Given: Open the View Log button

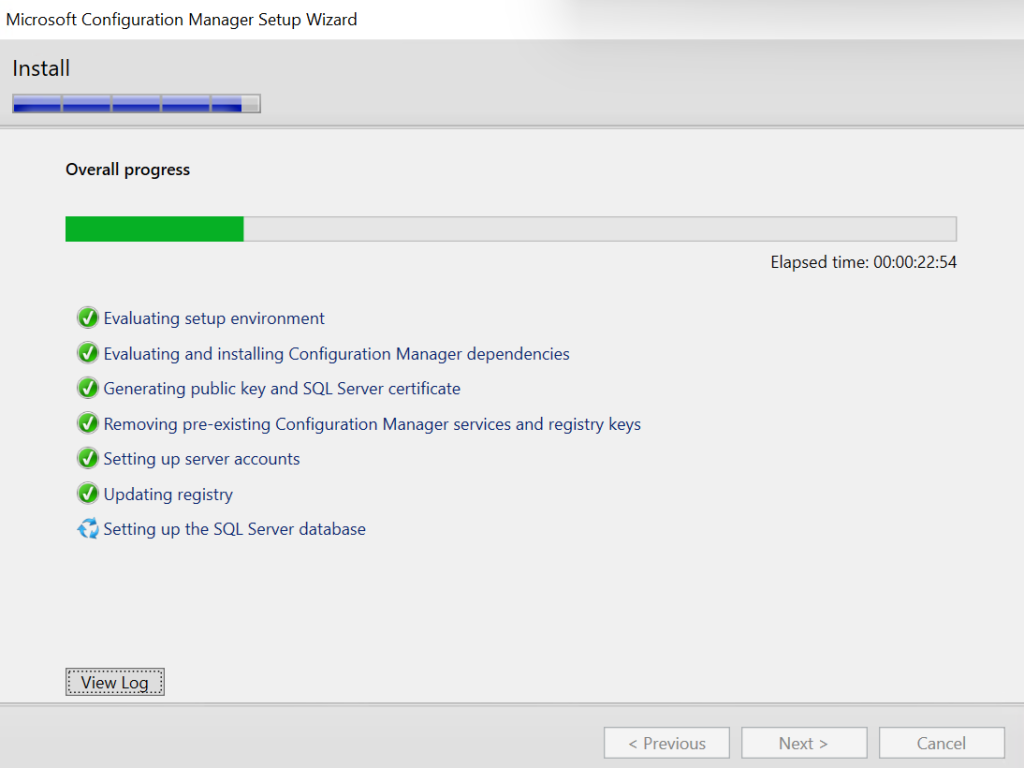Looking at the screenshot, I should [x=114, y=683].
